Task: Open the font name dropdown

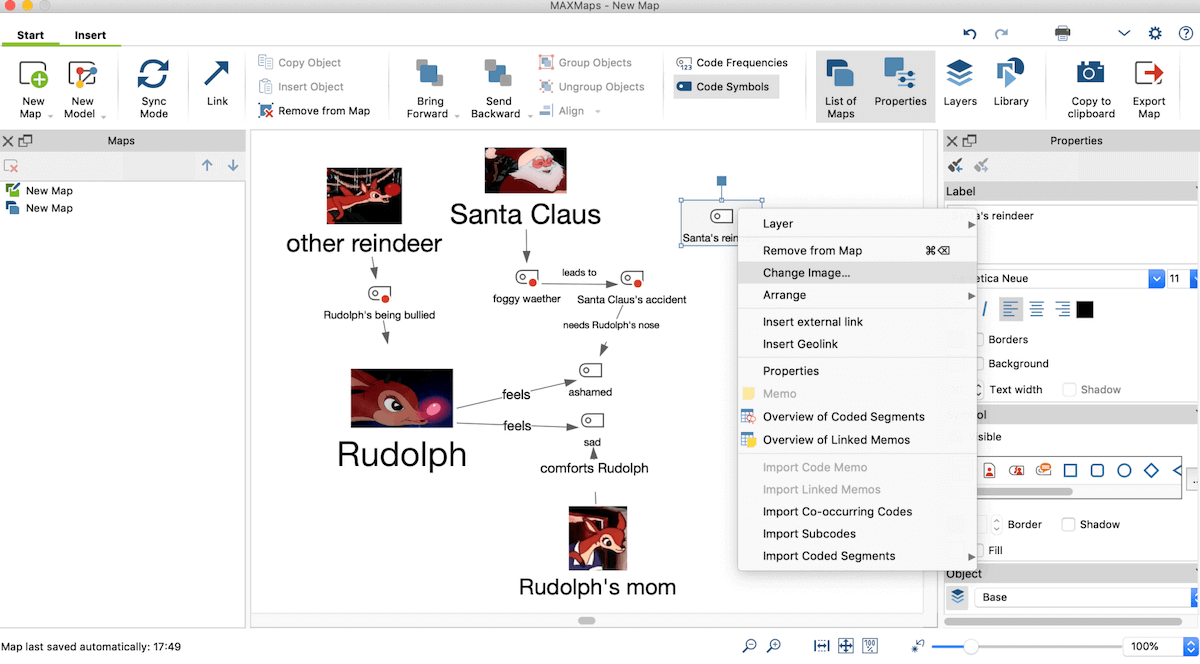Action: 1157,279
